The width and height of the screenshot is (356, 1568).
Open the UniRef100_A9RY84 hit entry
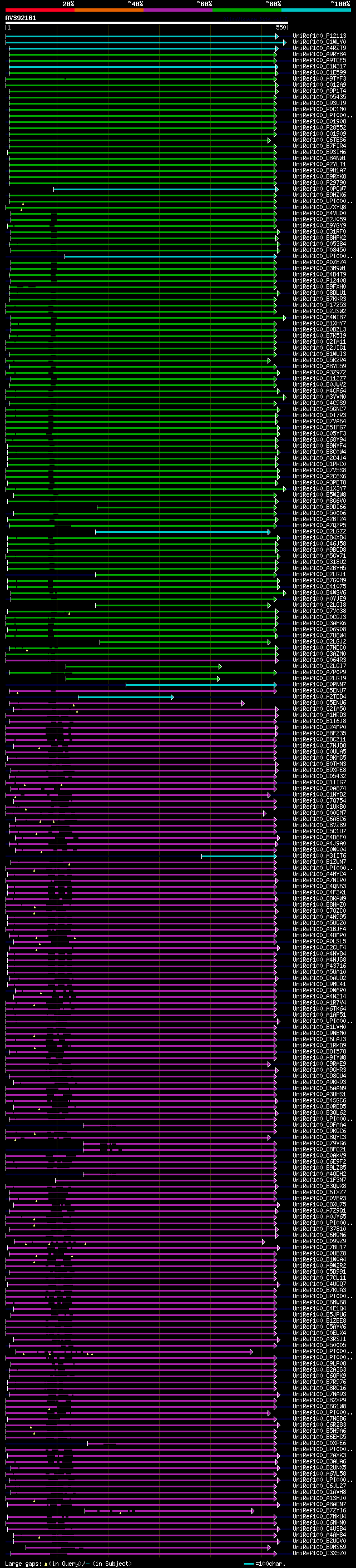tap(319, 55)
